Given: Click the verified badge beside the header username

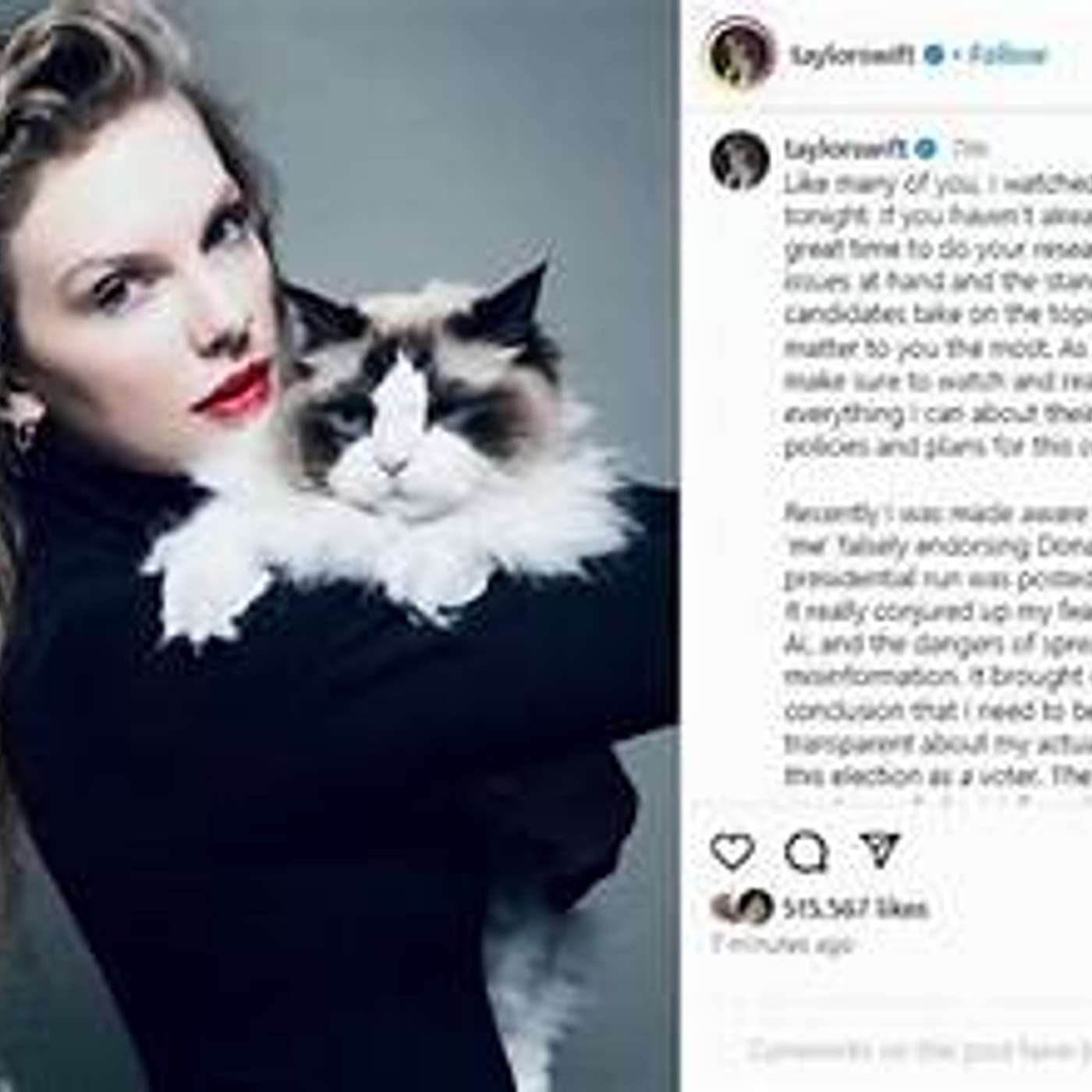Looking at the screenshot, I should coord(934,55).
